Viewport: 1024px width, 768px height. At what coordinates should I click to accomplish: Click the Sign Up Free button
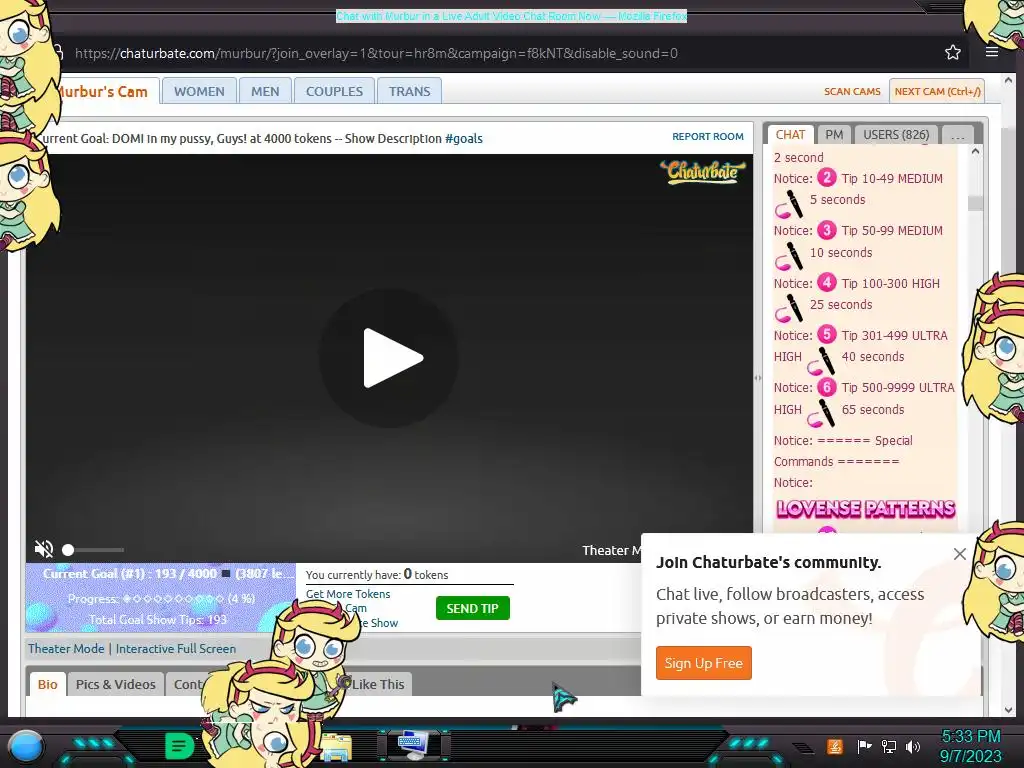(703, 663)
